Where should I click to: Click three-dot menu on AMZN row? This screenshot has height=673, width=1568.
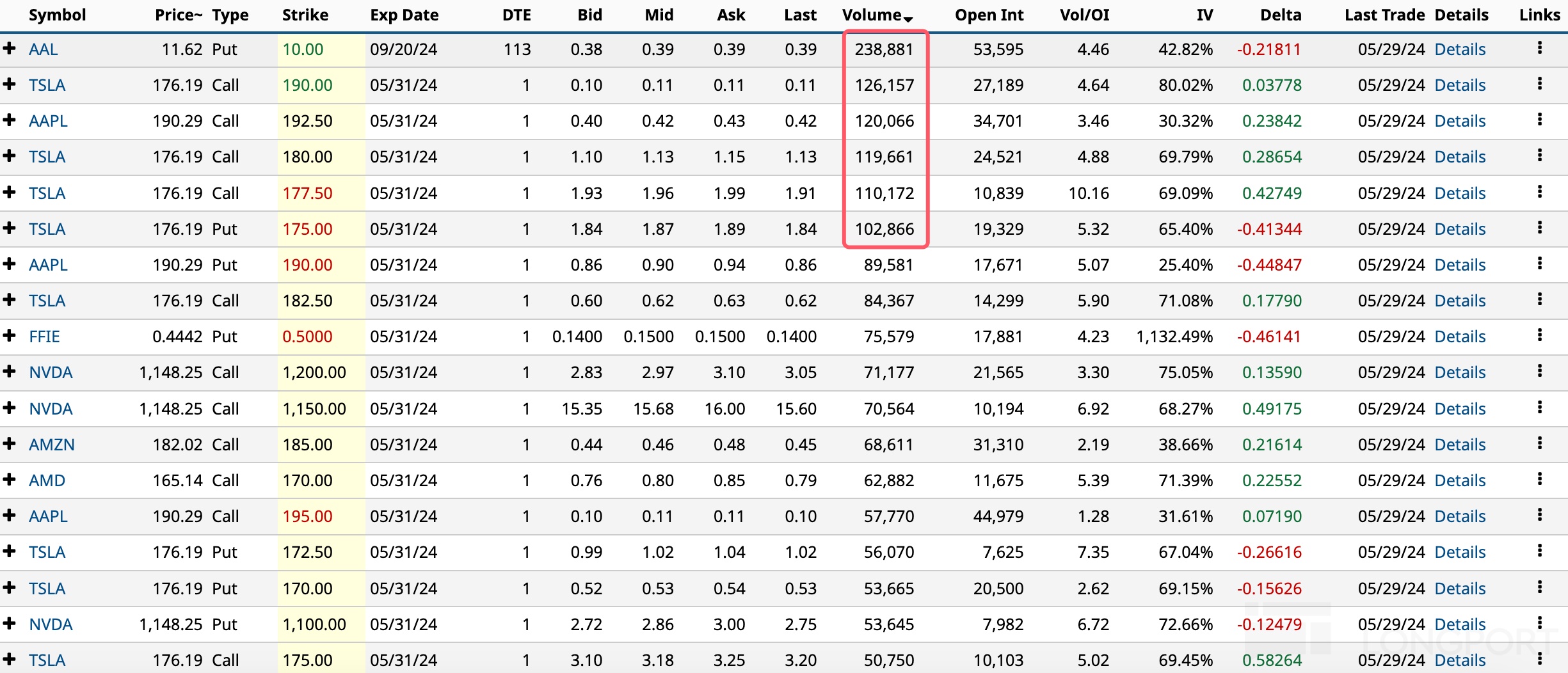pos(1540,443)
